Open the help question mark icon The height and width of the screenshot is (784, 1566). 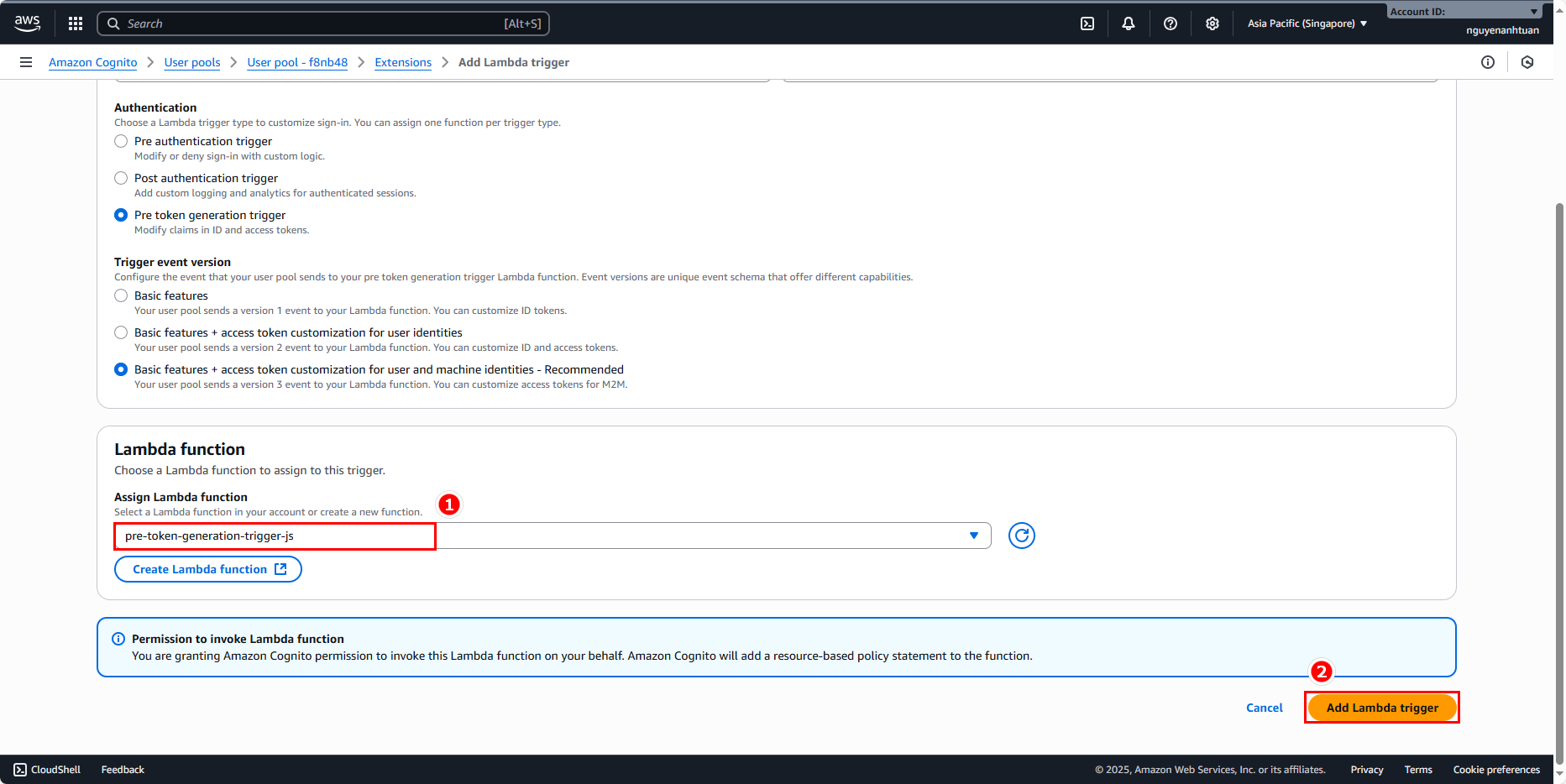[x=1171, y=24]
